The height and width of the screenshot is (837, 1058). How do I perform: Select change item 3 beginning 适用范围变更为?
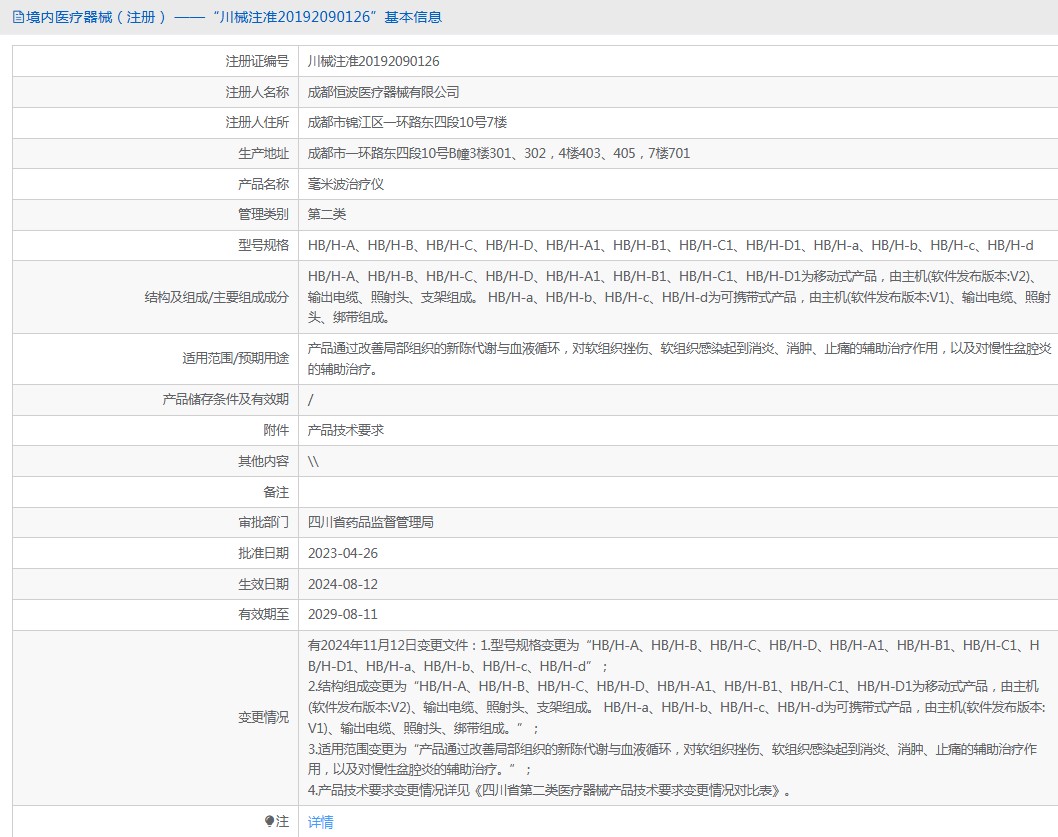[x=673, y=759]
